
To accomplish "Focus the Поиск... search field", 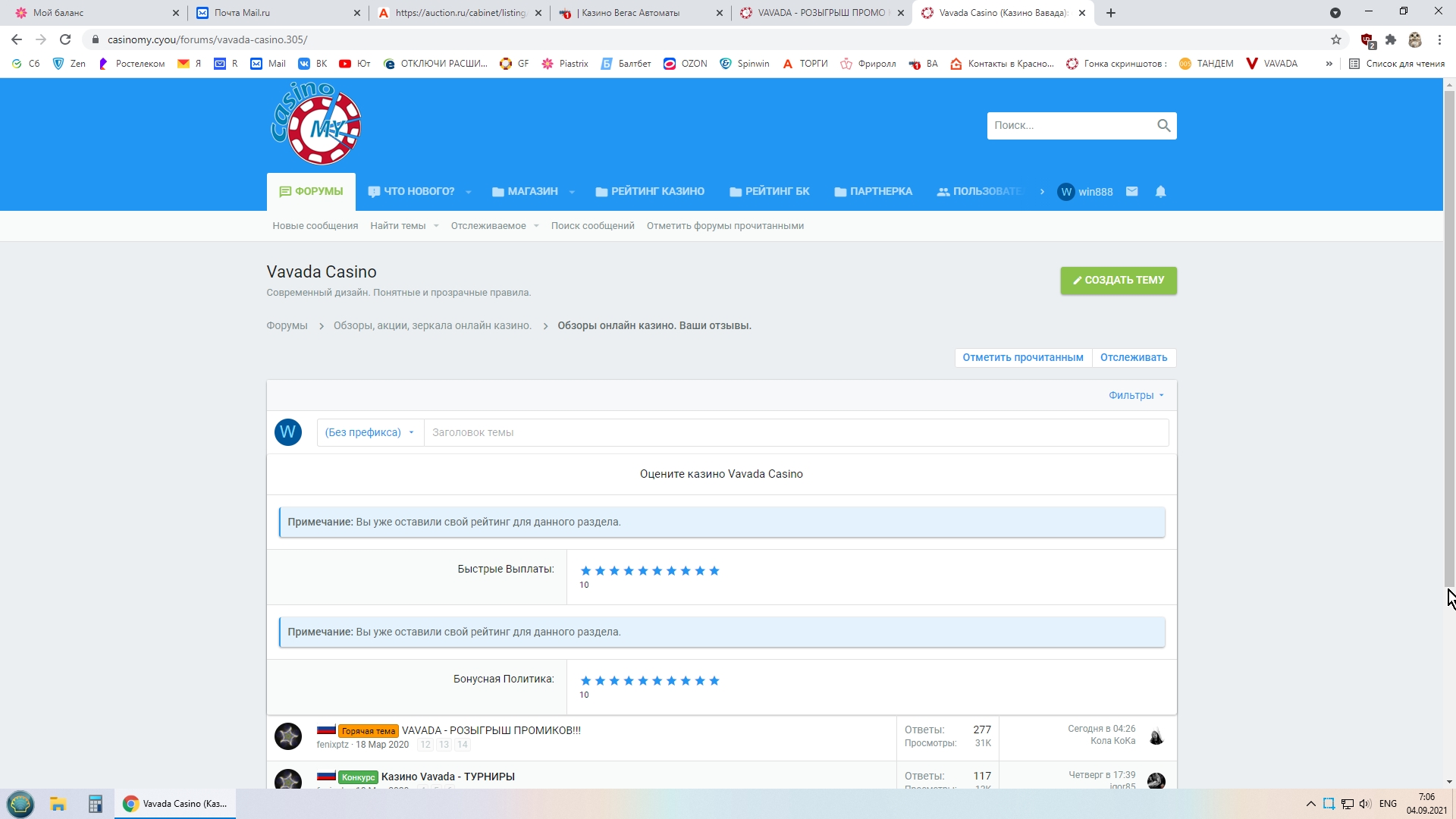I will point(1071,126).
